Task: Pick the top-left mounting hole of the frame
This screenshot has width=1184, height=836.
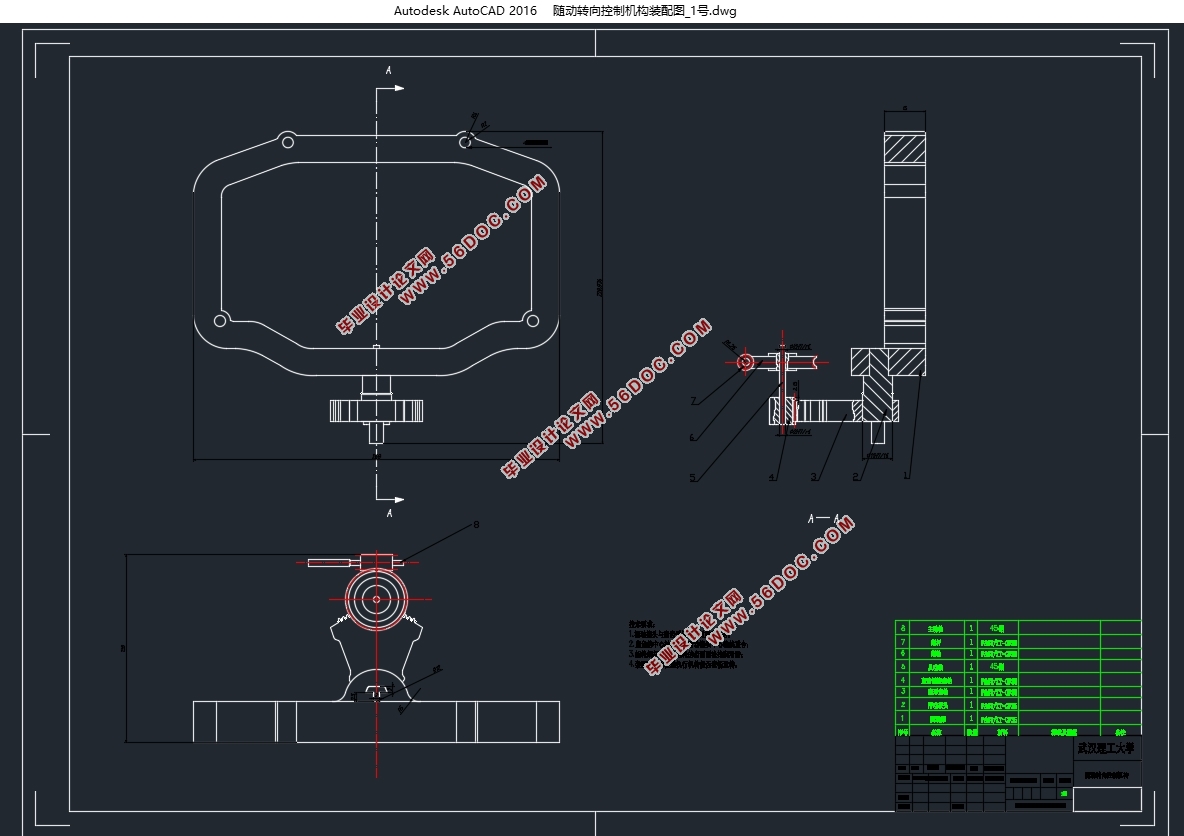Action: pyautogui.click(x=287, y=139)
